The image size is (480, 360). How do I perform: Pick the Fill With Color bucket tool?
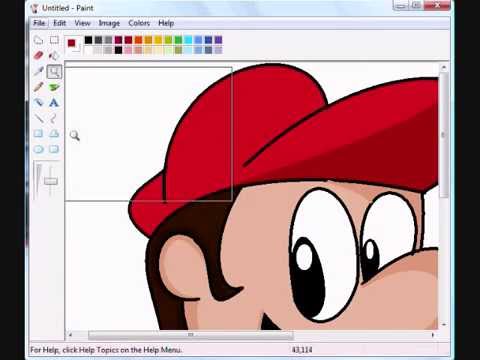click(x=54, y=55)
